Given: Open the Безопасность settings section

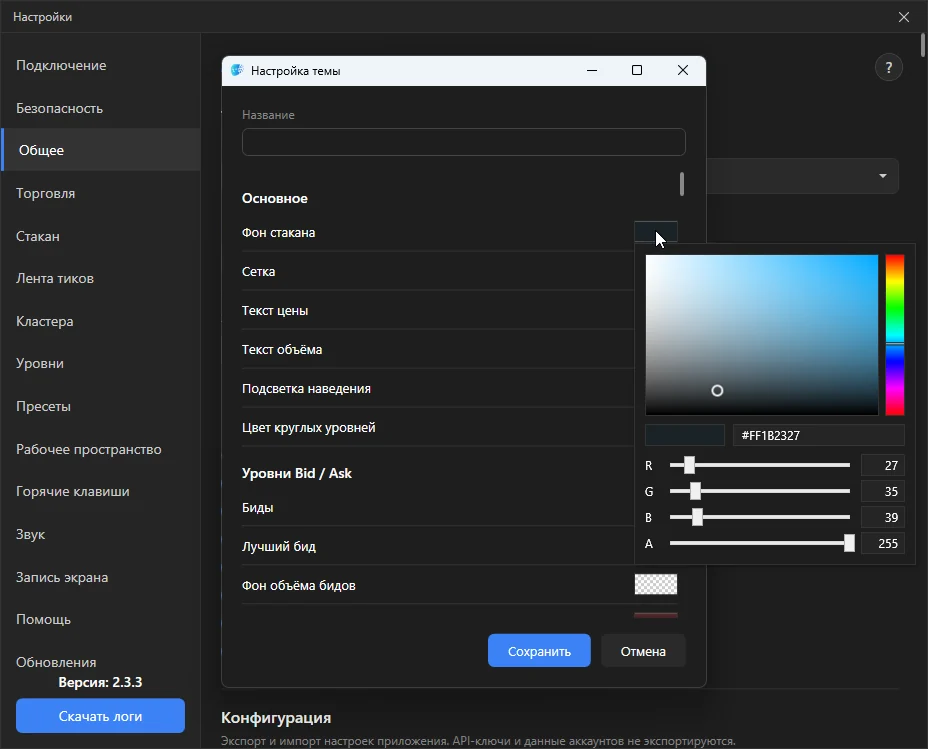Looking at the screenshot, I should [x=101, y=108].
